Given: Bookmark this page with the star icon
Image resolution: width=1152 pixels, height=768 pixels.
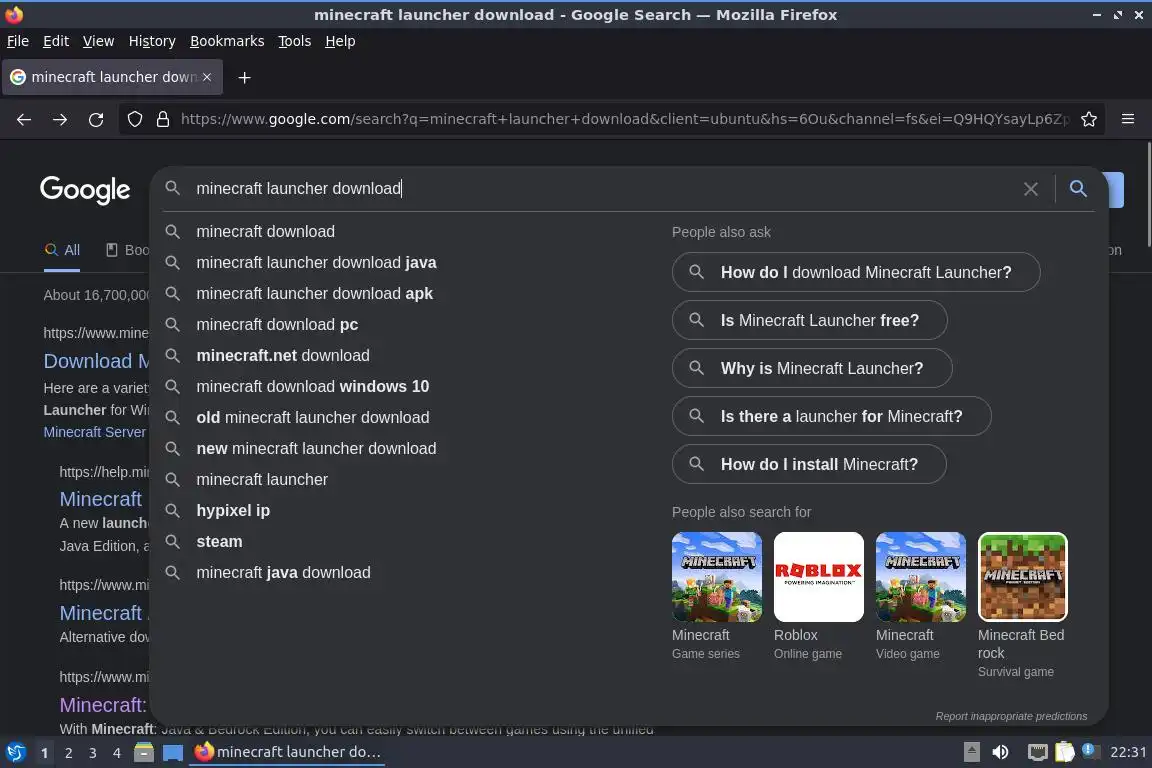Looking at the screenshot, I should [x=1089, y=119].
